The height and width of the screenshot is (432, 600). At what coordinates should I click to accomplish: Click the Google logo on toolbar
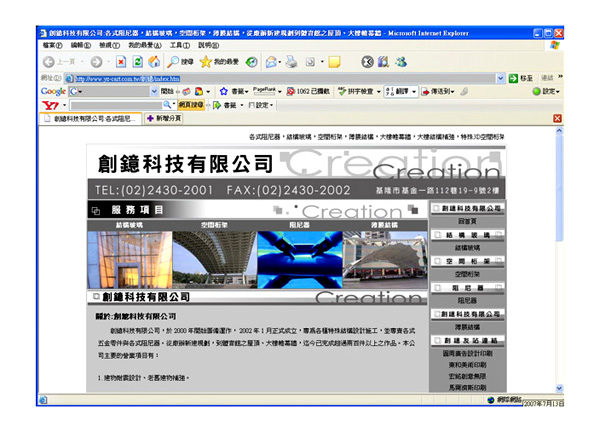(x=53, y=91)
